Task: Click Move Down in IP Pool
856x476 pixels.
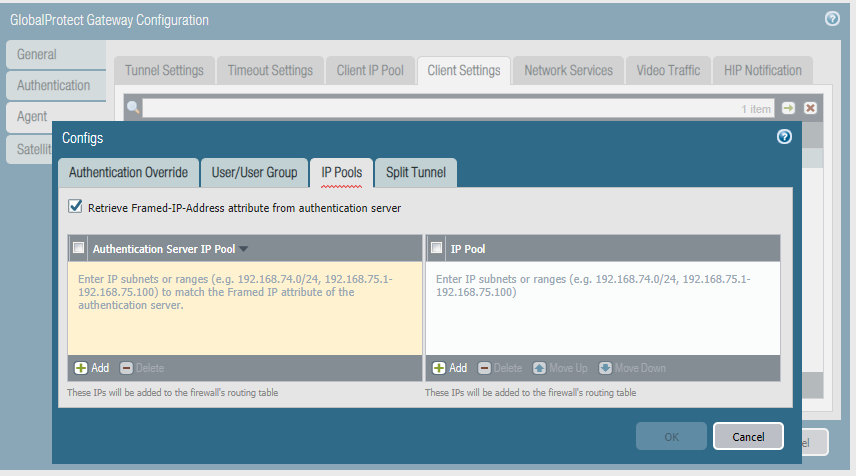Action: coord(632,368)
